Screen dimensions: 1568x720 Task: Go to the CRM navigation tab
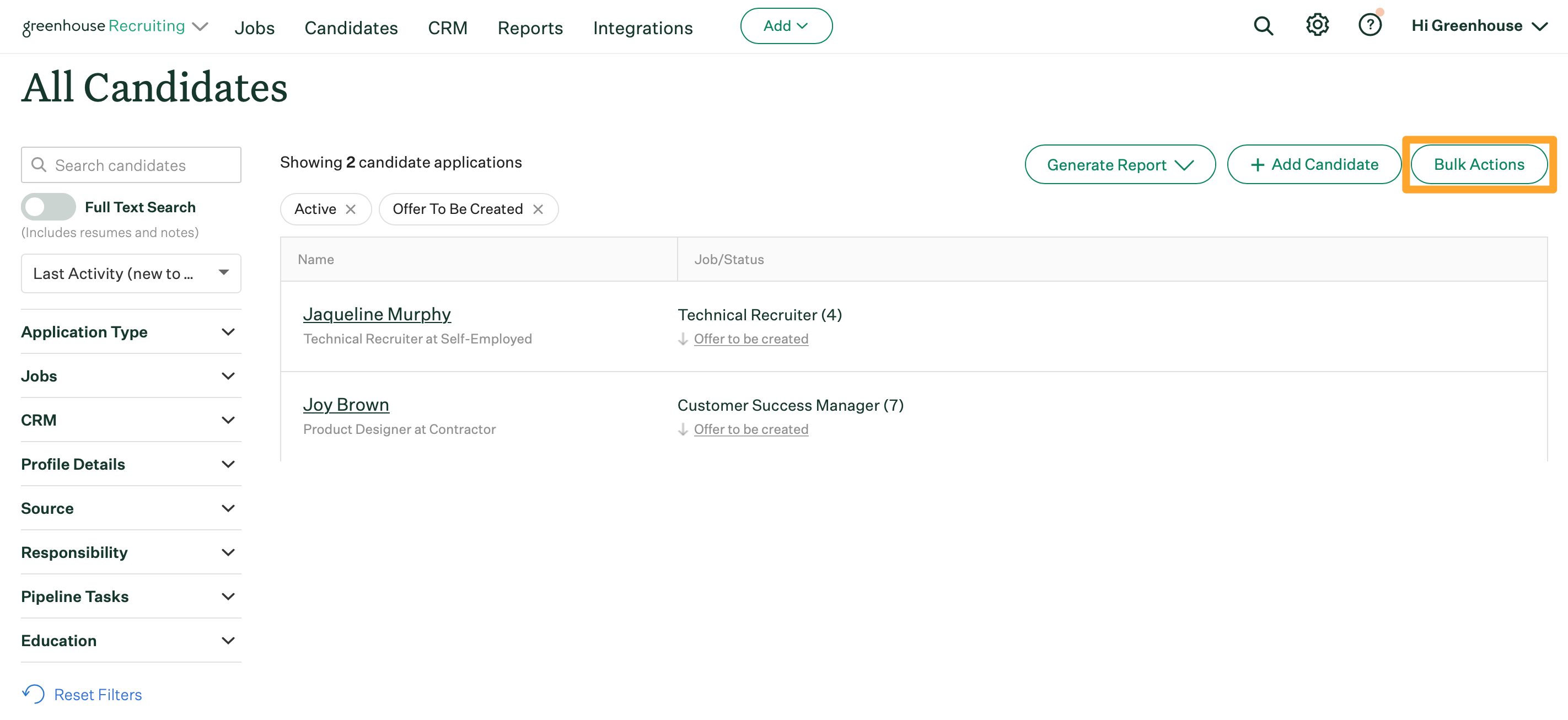click(447, 28)
